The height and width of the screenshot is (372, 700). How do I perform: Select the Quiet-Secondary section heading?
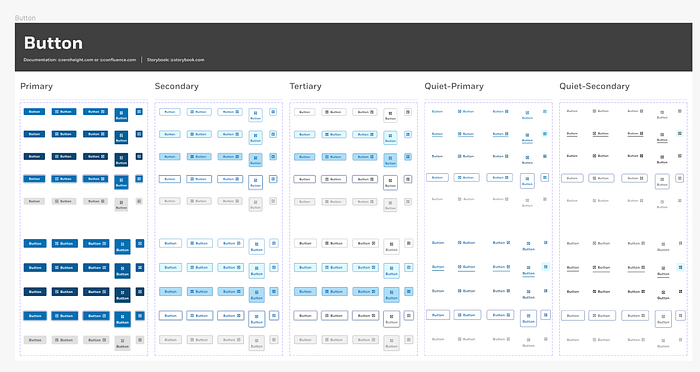pyautogui.click(x=595, y=86)
